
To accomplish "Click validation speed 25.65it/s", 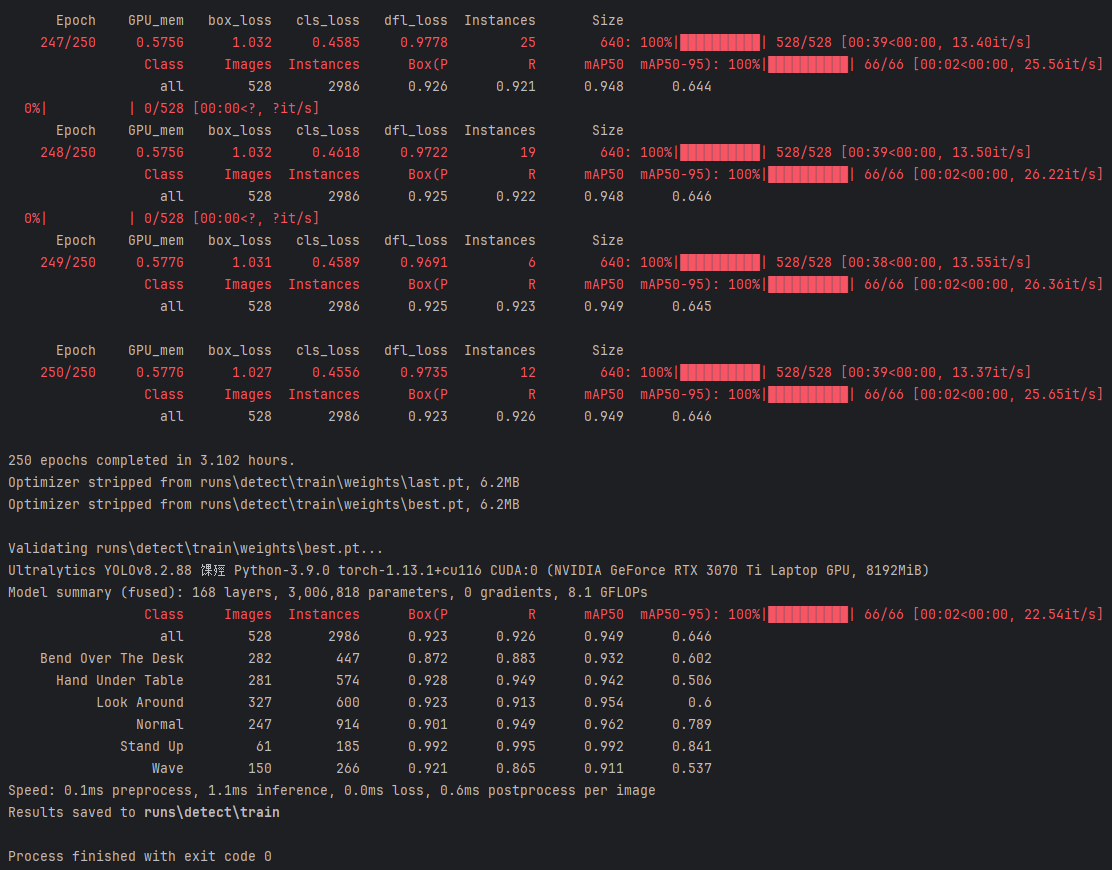I will tap(1060, 394).
